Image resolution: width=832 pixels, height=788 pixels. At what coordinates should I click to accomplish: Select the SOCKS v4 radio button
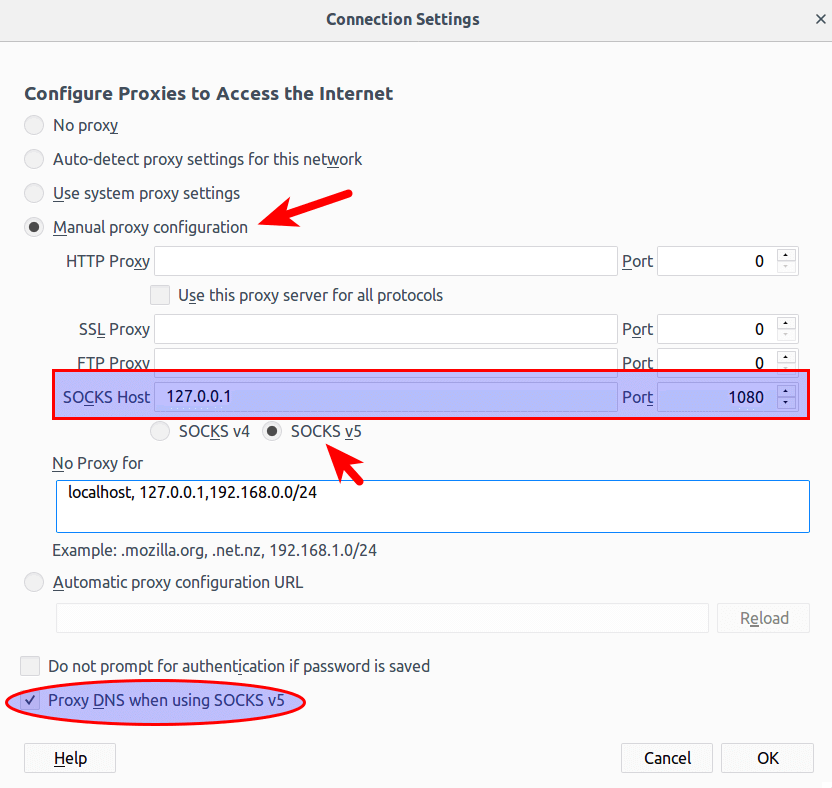160,432
